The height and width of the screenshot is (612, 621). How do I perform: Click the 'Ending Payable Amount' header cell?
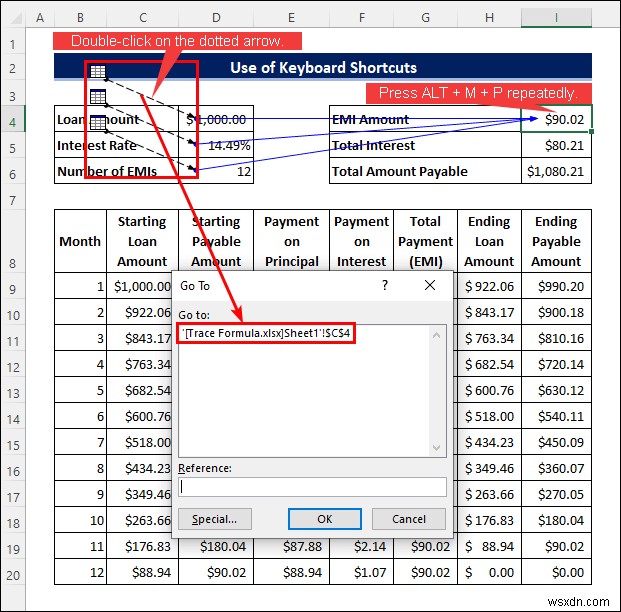pos(556,241)
